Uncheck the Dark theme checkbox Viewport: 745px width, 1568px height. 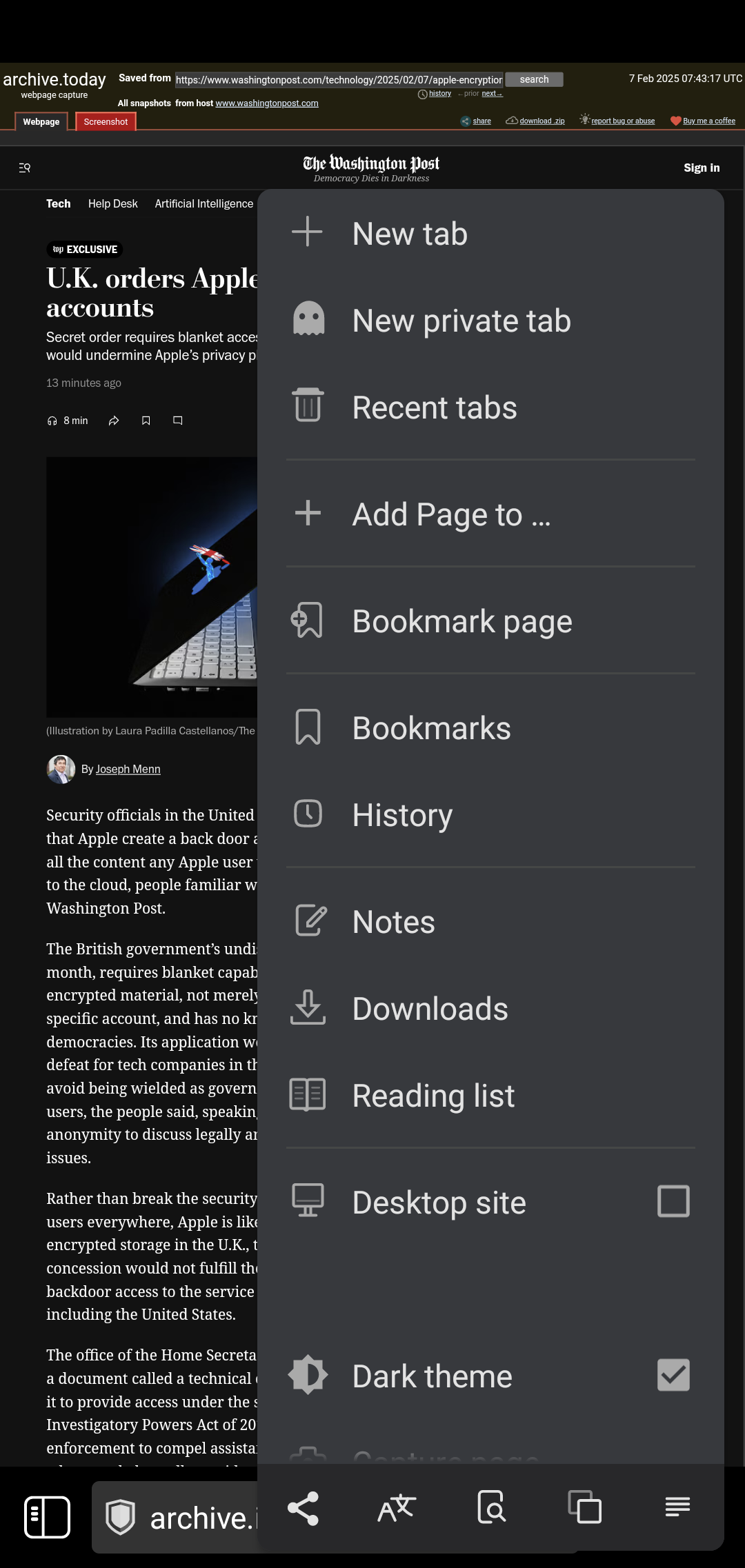tap(673, 1375)
